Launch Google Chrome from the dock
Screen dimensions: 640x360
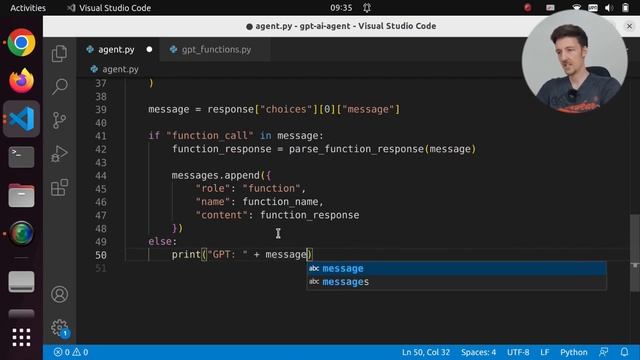(21, 42)
